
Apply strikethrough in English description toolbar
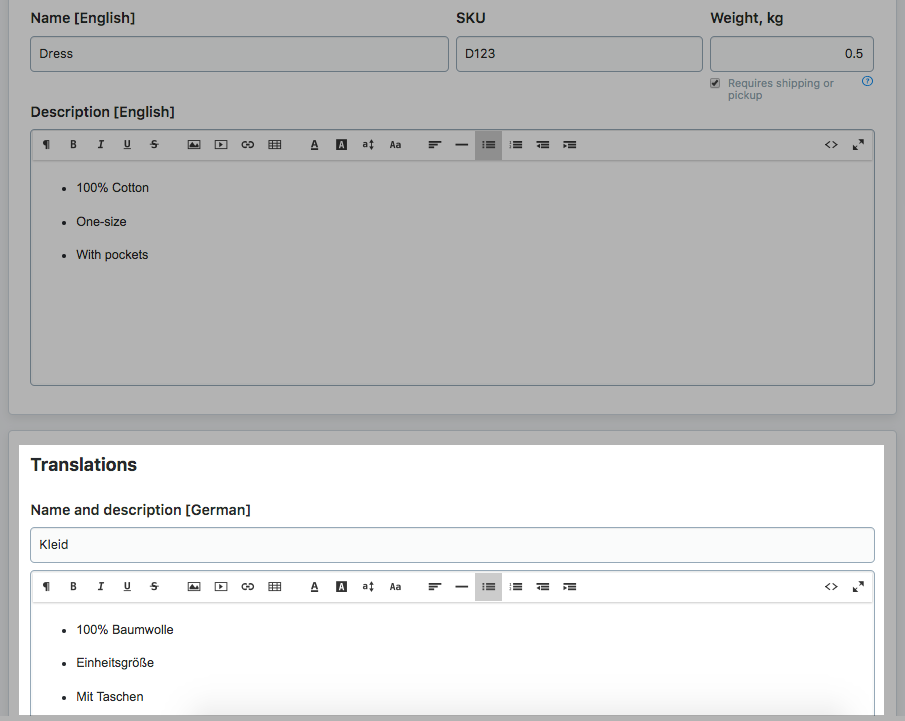154,145
